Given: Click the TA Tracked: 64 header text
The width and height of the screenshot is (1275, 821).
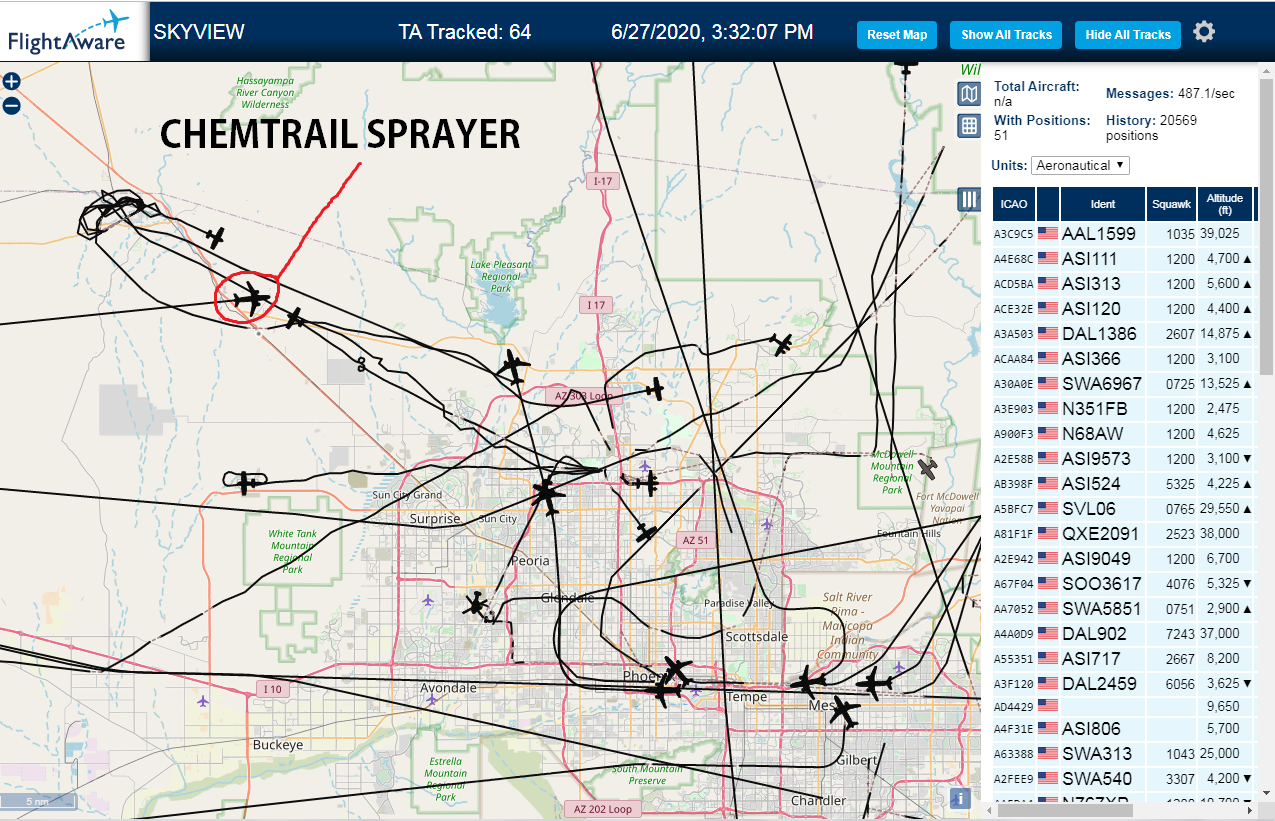Looking at the screenshot, I should point(465,32).
